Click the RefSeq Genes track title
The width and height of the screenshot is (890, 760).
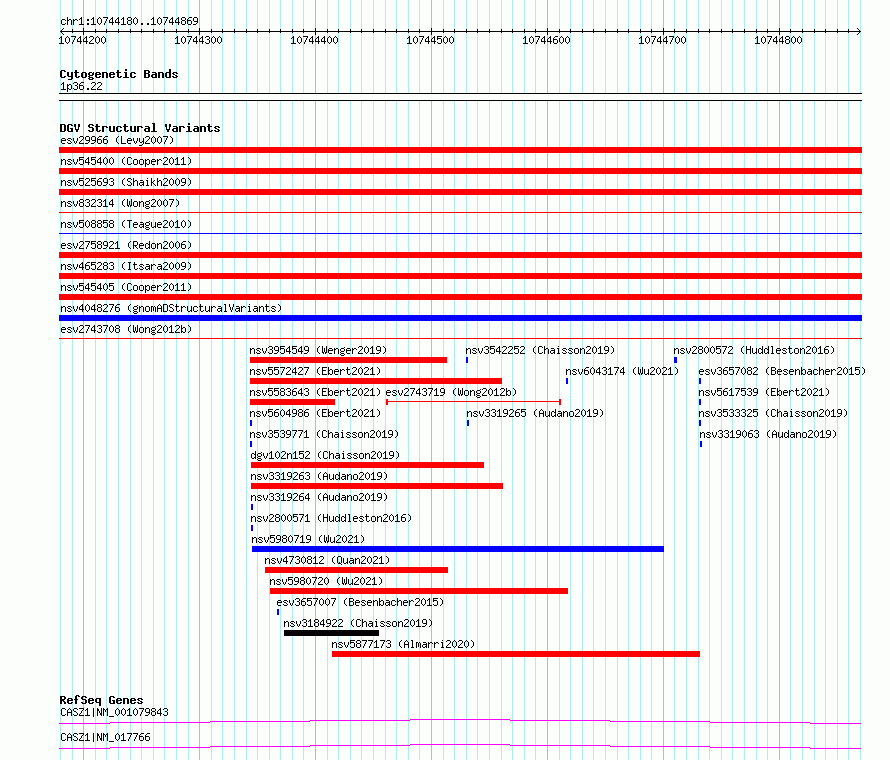coord(102,700)
